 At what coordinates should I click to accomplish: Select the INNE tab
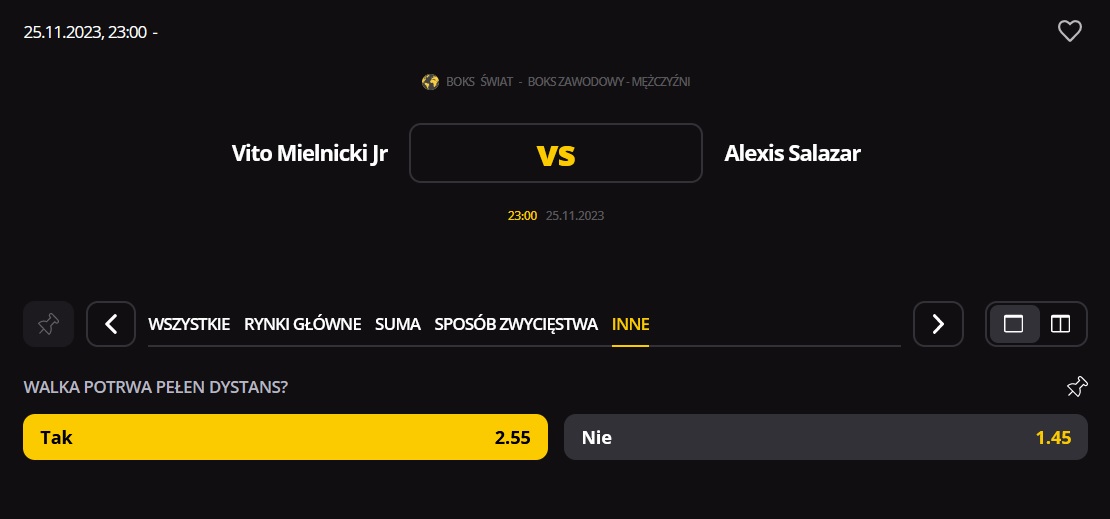pos(630,324)
